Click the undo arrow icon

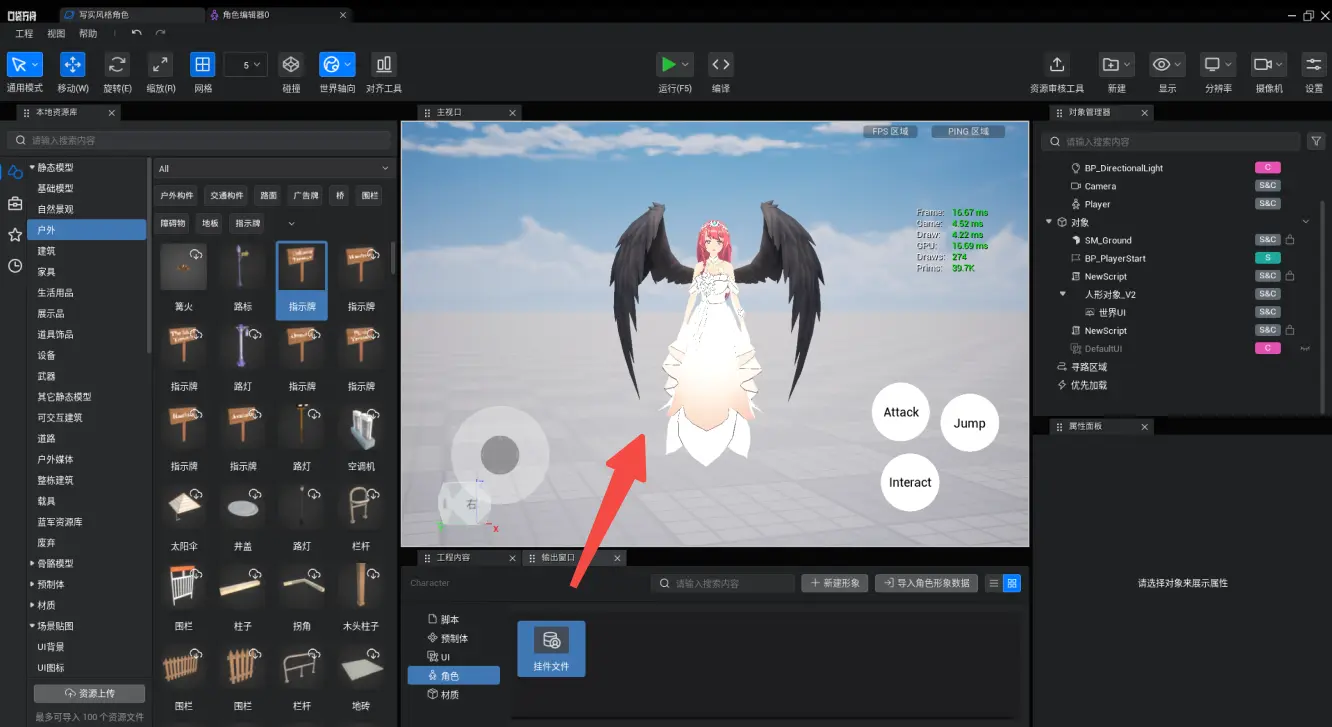137,33
